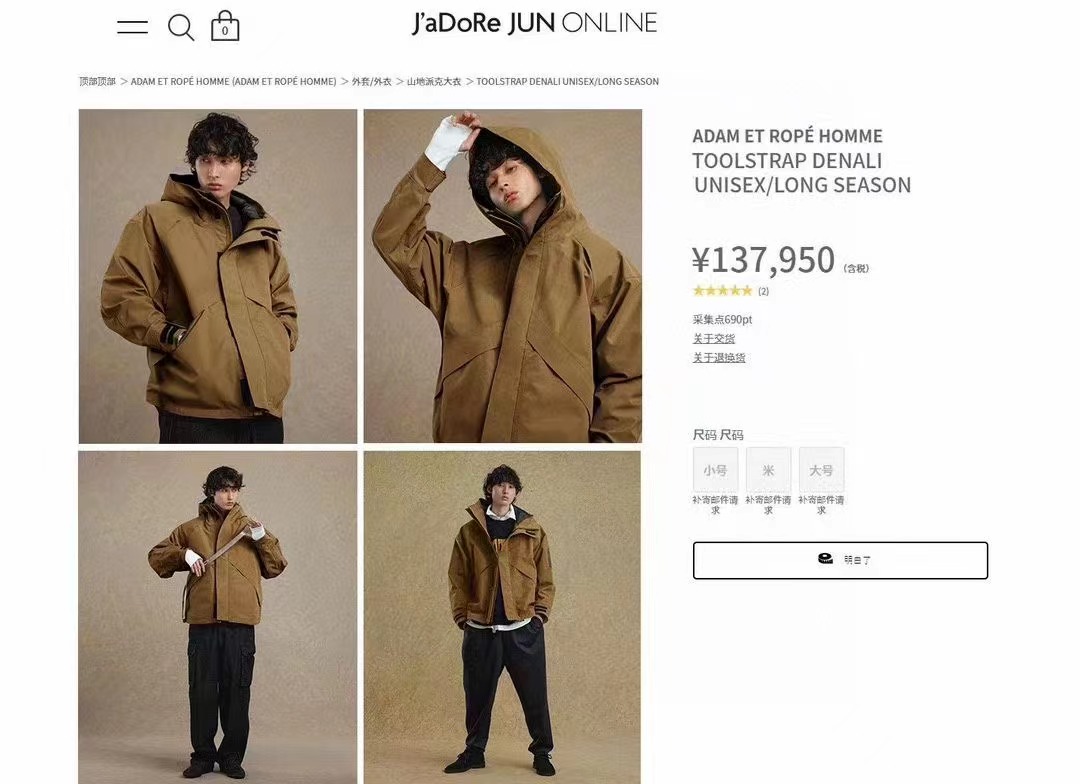Open the review count (2) link
The image size is (1080, 784).
(763, 291)
